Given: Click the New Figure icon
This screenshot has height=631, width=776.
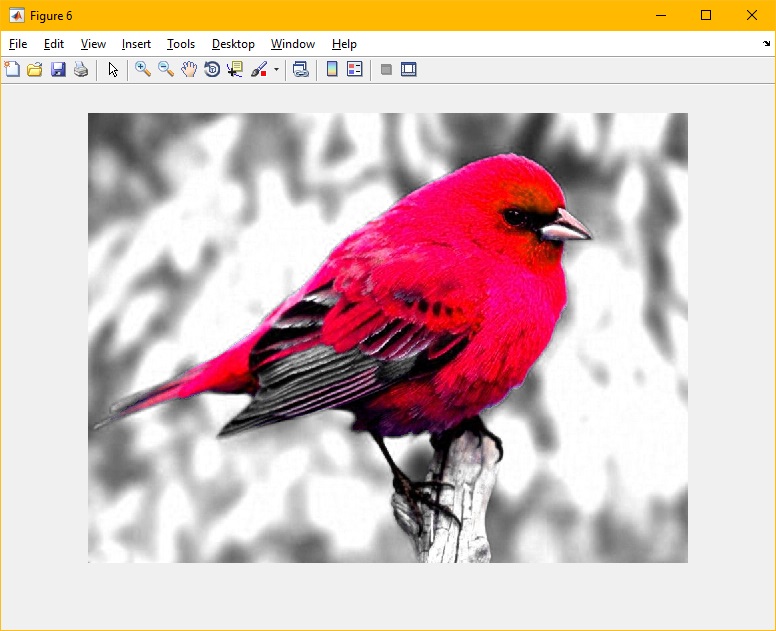Looking at the screenshot, I should click(x=12, y=69).
